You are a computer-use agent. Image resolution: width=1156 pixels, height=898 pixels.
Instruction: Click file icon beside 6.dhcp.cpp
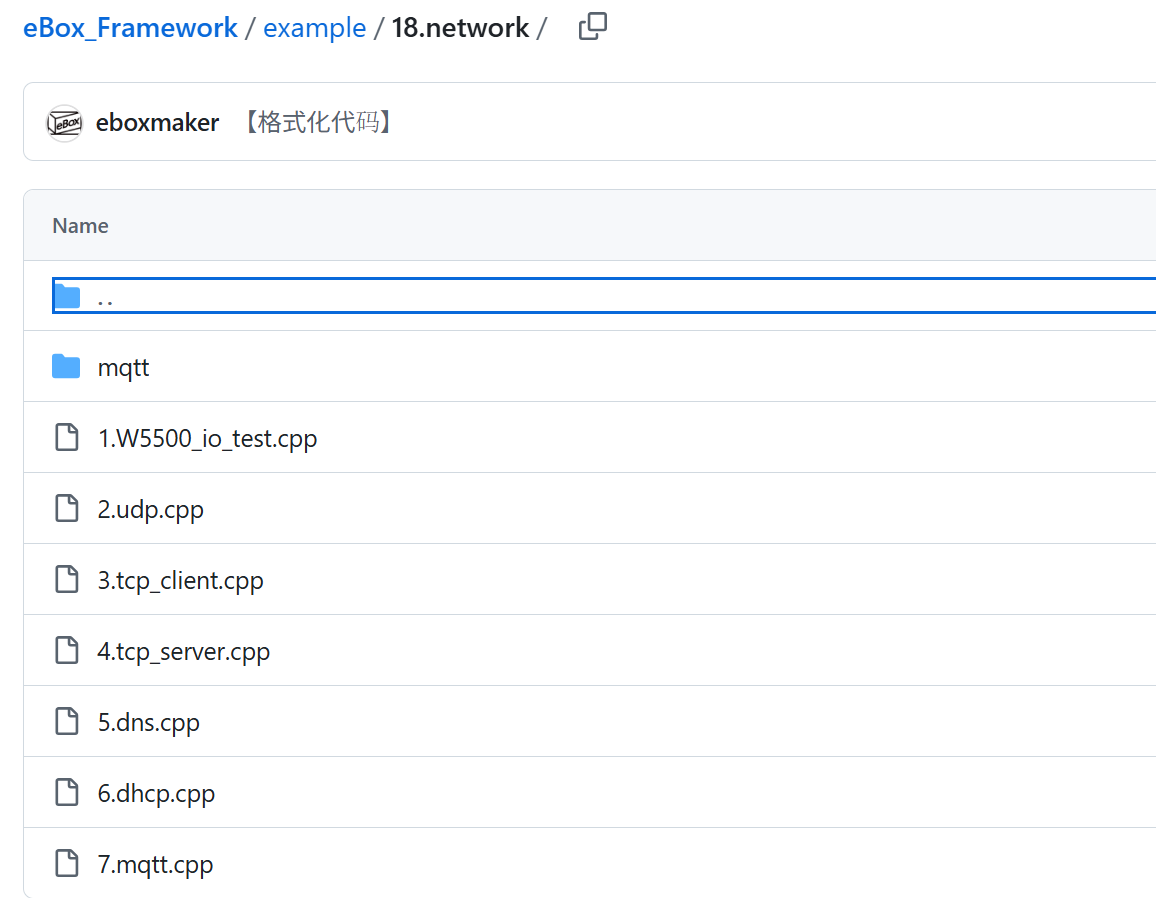coord(67,793)
